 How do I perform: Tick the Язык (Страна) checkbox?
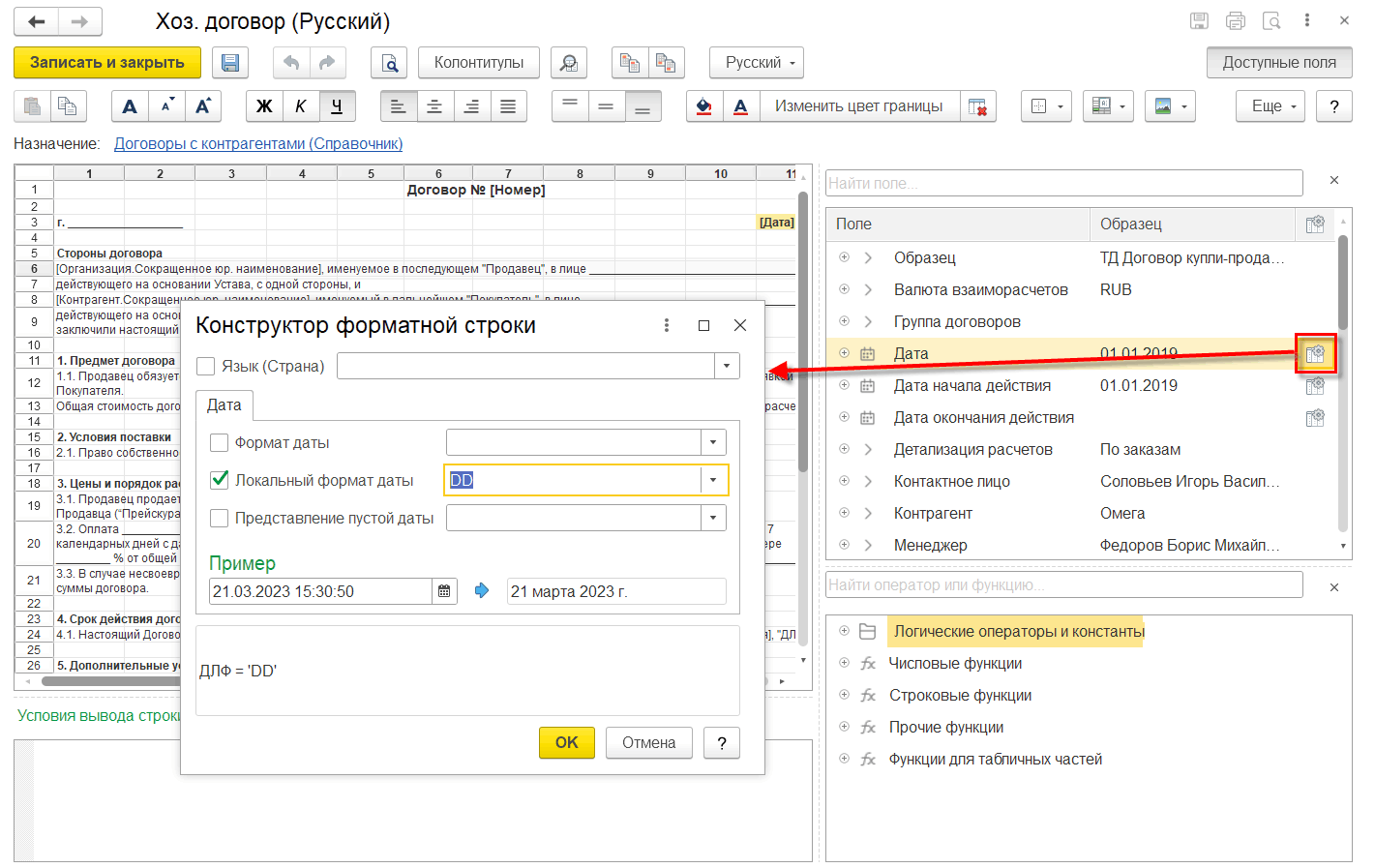pos(206,366)
